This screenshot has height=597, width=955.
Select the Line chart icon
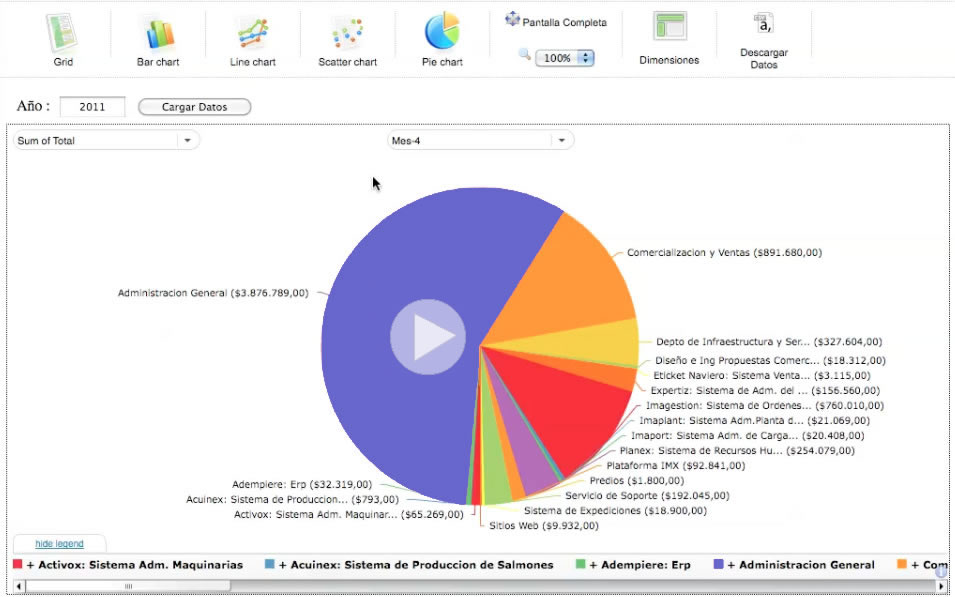pos(253,33)
